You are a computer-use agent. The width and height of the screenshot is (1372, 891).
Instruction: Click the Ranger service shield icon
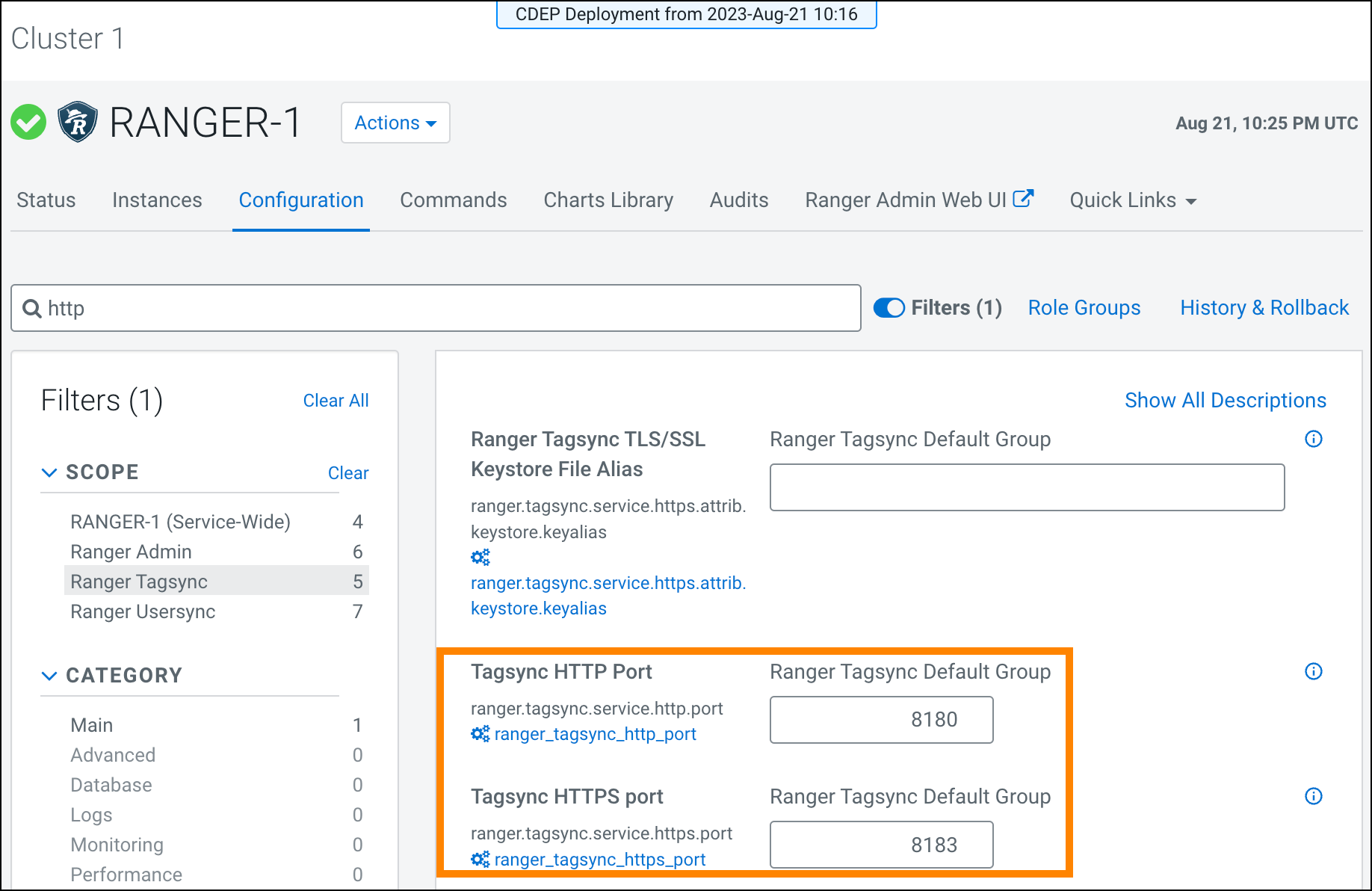(x=77, y=121)
